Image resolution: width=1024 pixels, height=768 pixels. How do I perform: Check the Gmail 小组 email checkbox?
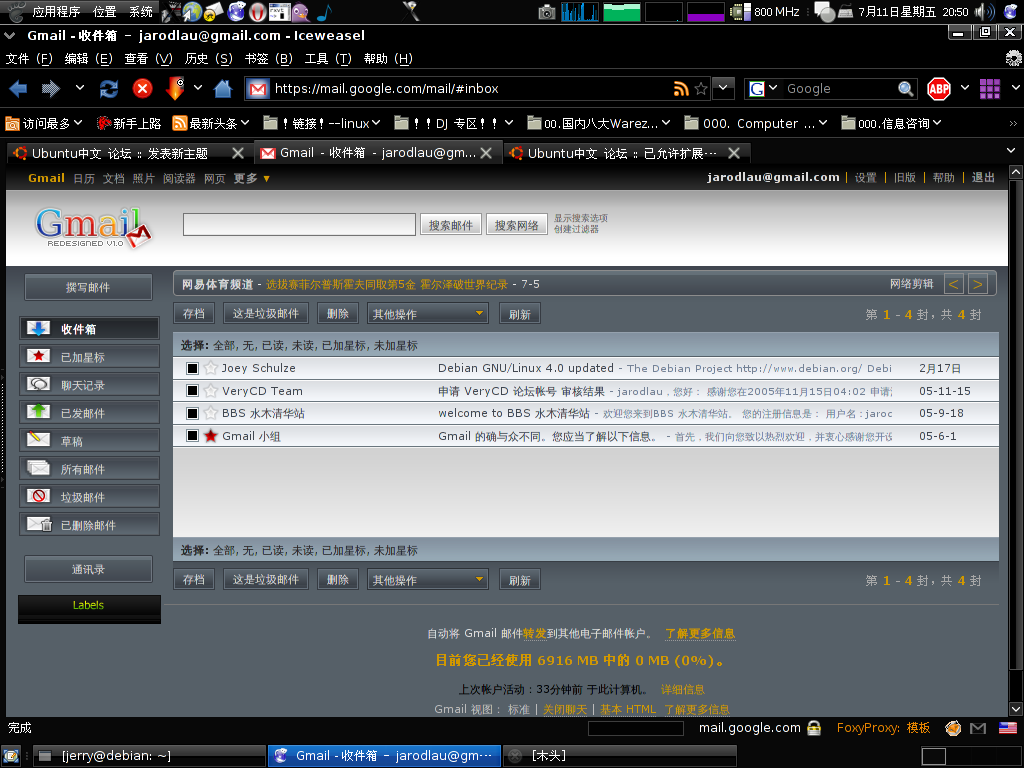pos(192,436)
